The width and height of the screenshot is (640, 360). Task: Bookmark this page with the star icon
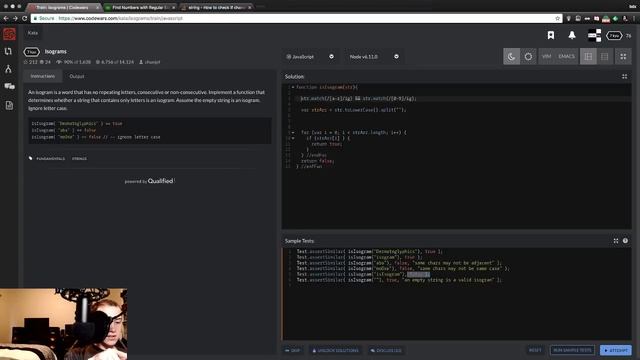(x=558, y=18)
